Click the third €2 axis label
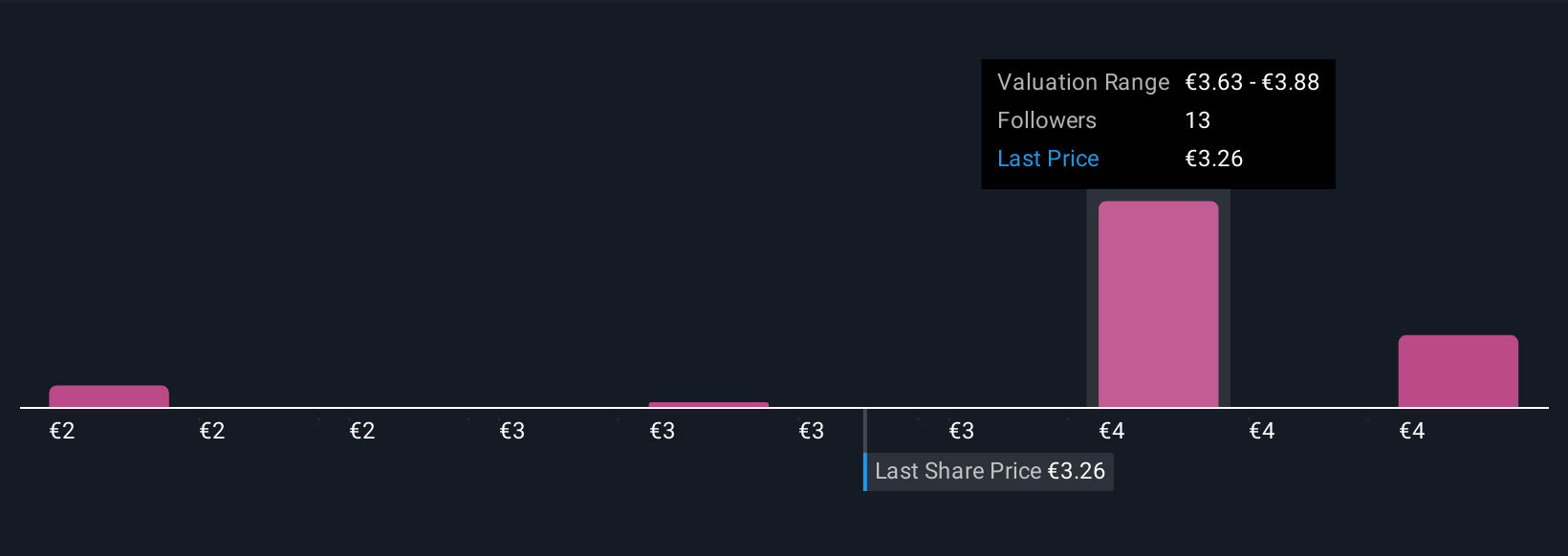The width and height of the screenshot is (1568, 556). coord(362,431)
